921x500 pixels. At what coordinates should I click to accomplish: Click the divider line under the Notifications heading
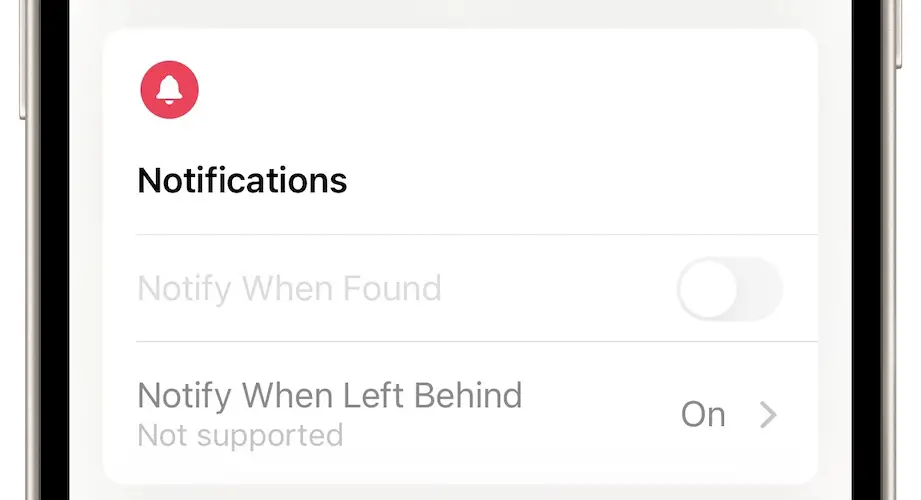tap(476, 235)
